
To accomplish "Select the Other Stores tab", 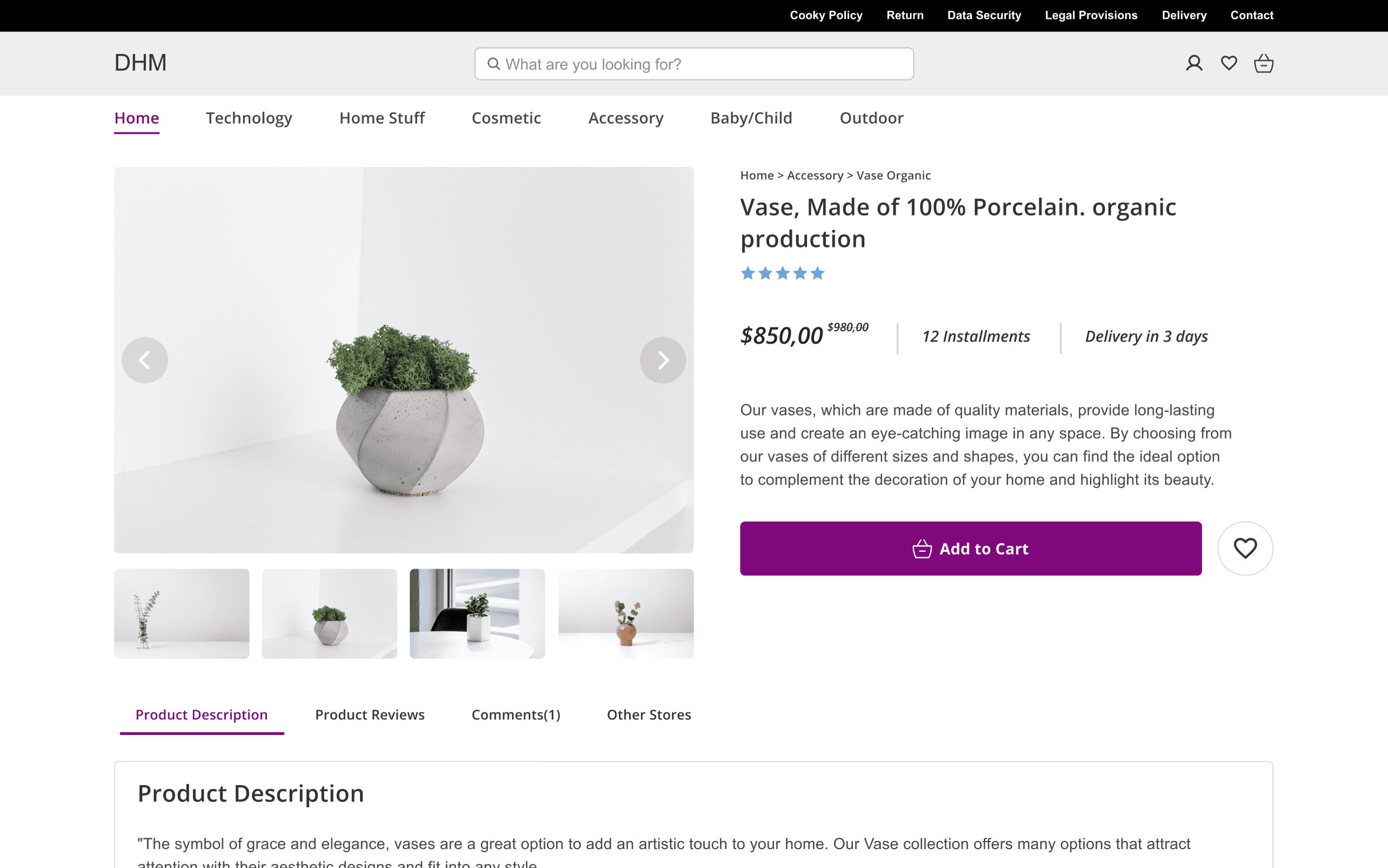I will 649,715.
